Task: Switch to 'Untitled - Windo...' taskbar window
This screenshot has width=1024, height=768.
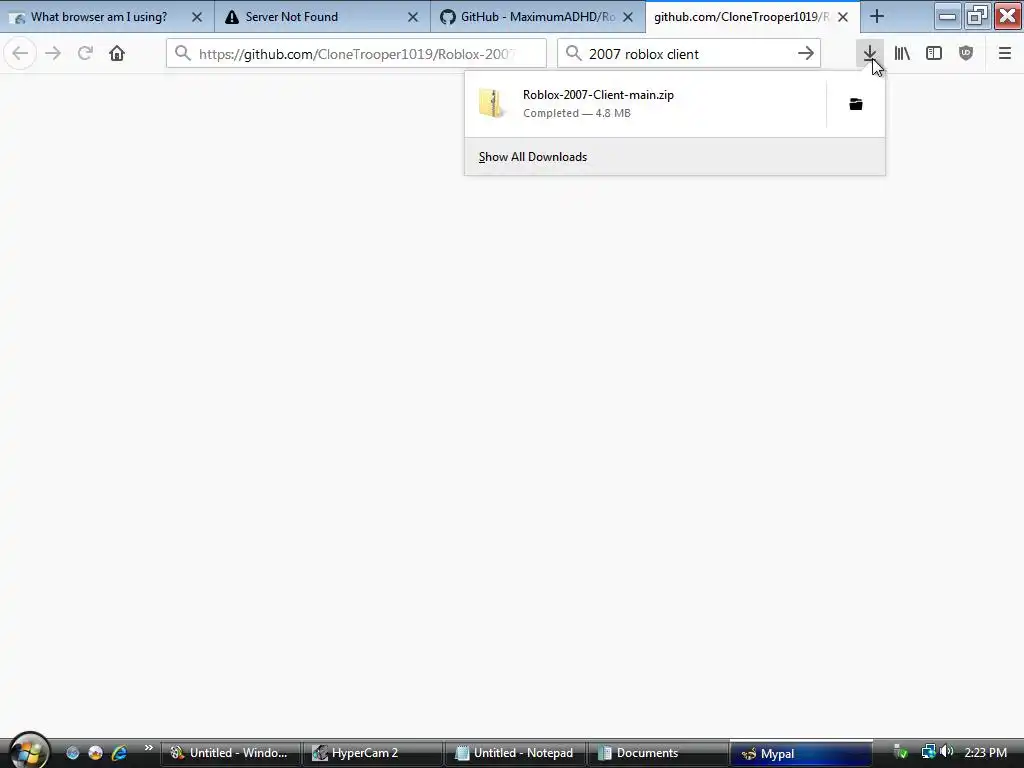Action: [x=231, y=753]
